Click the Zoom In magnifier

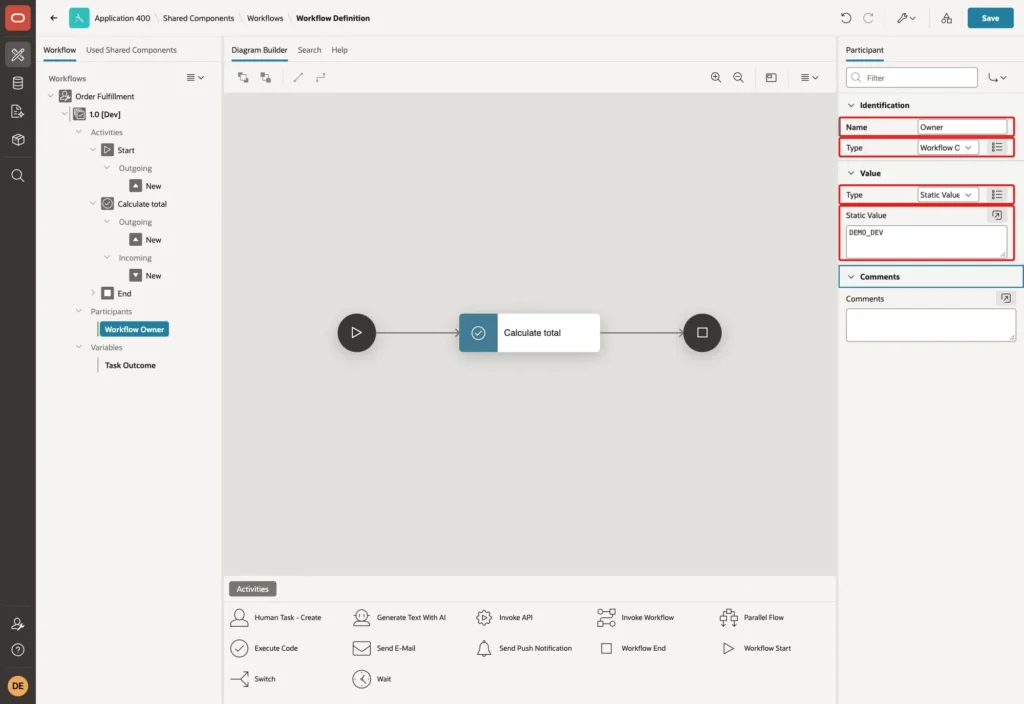(716, 78)
